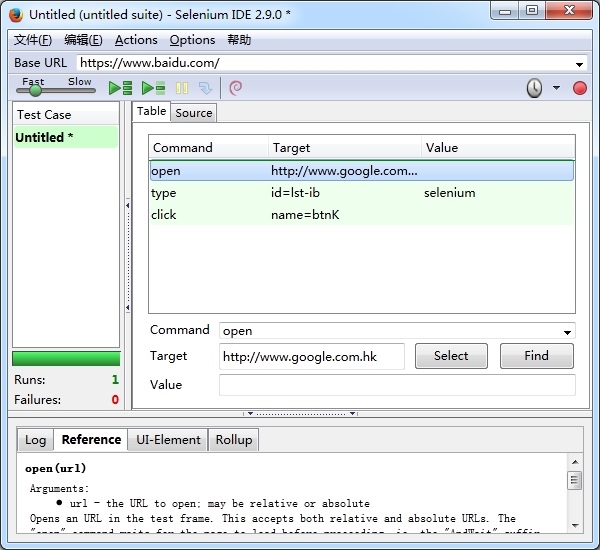Adjust the Fast-Slow speed slider

35,90
